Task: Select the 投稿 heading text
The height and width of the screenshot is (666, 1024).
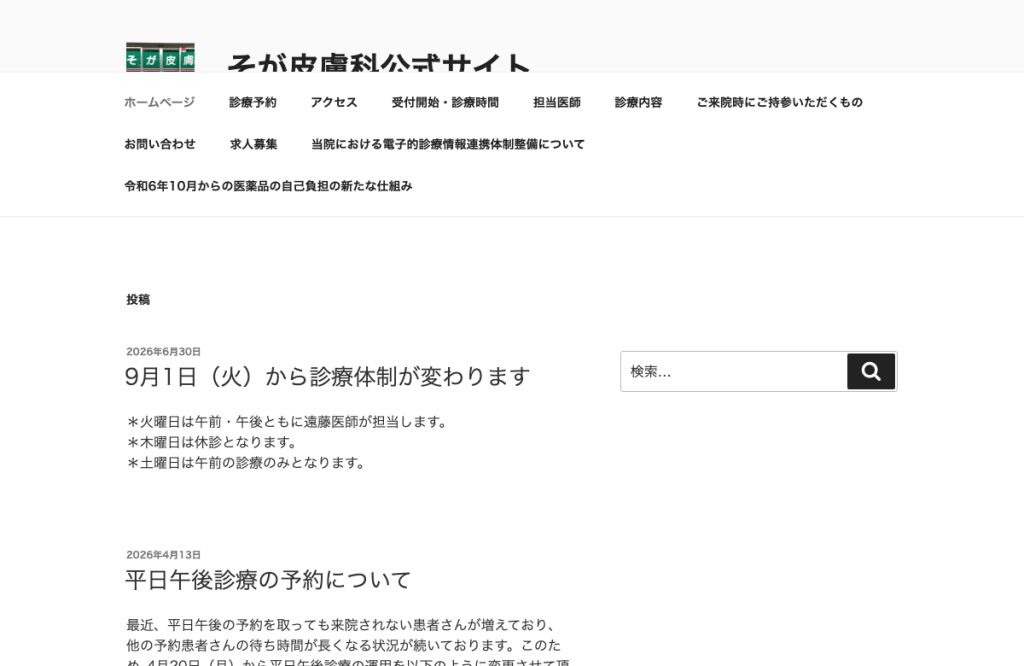Action: tap(138, 300)
